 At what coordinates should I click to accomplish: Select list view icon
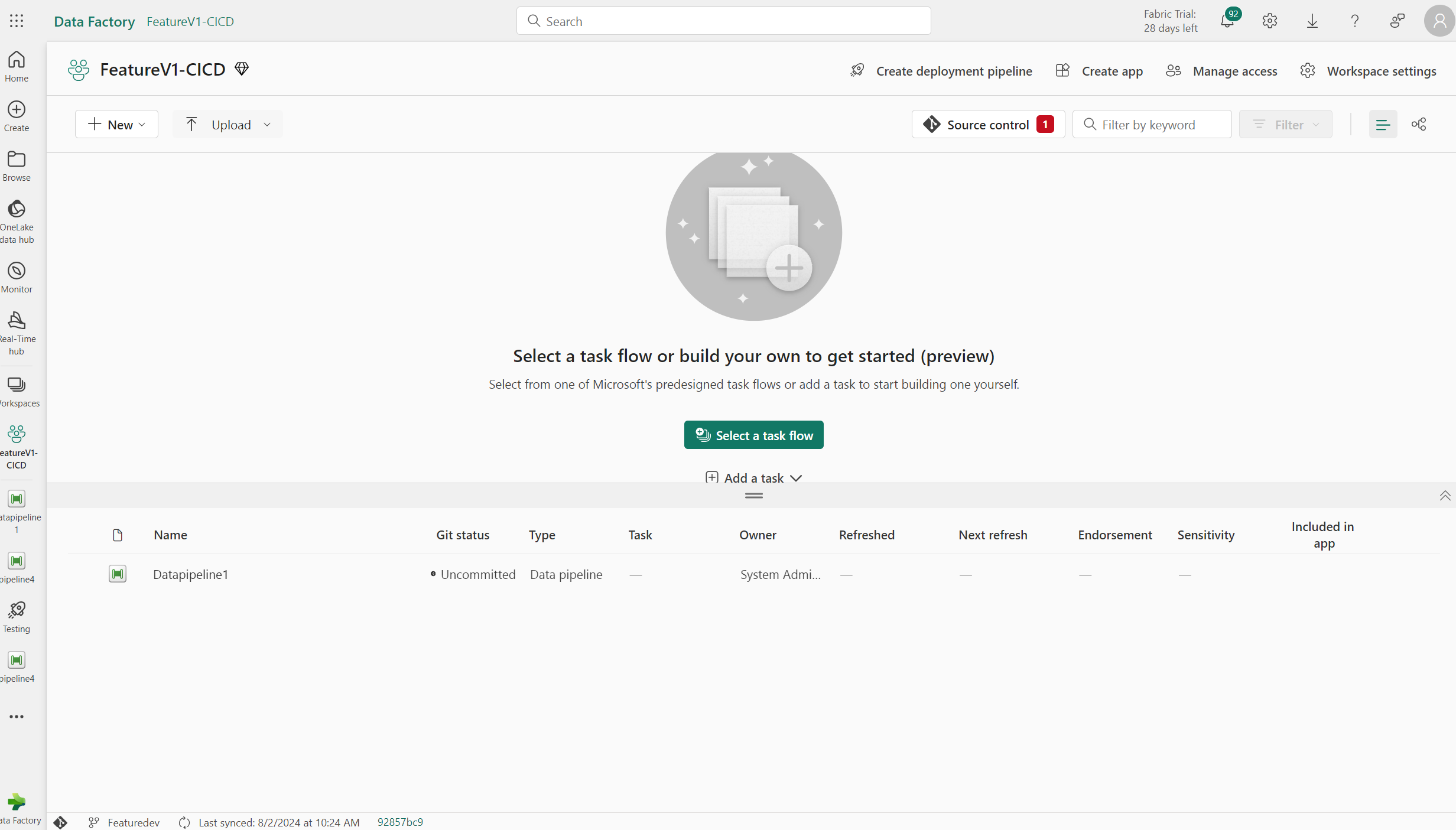click(1383, 124)
